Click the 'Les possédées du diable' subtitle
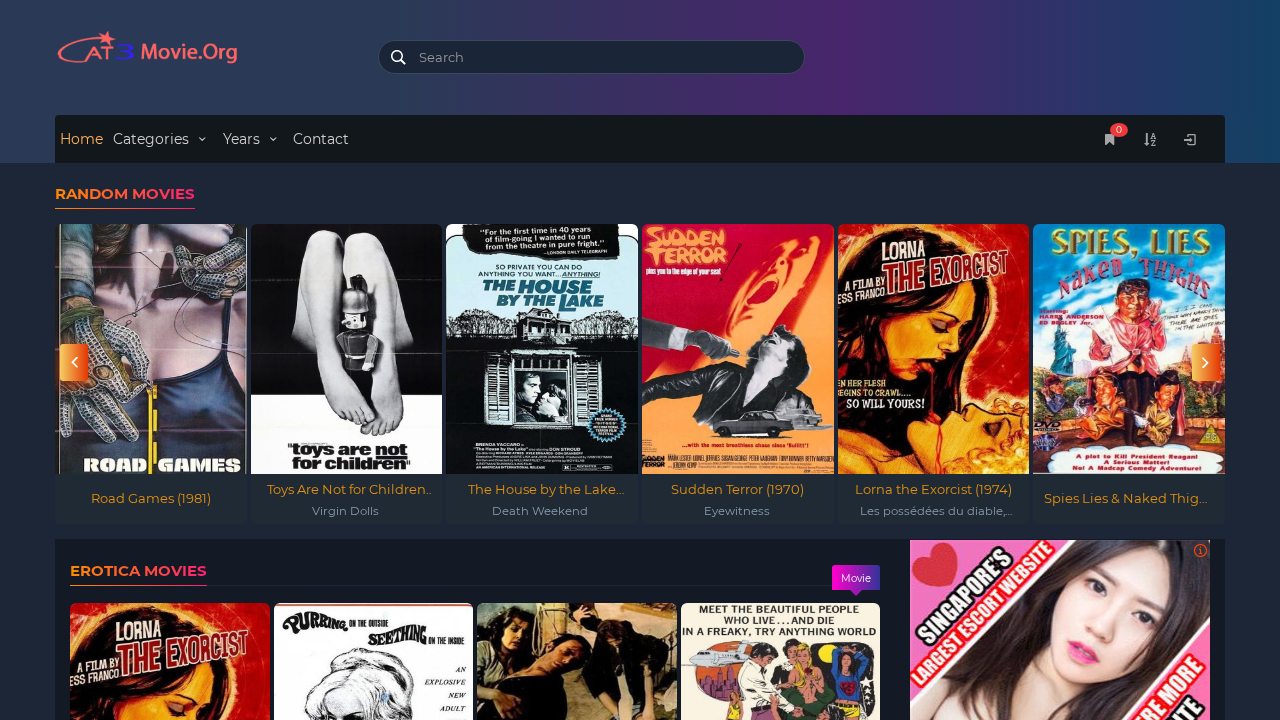This screenshot has height=720, width=1280. click(x=936, y=511)
